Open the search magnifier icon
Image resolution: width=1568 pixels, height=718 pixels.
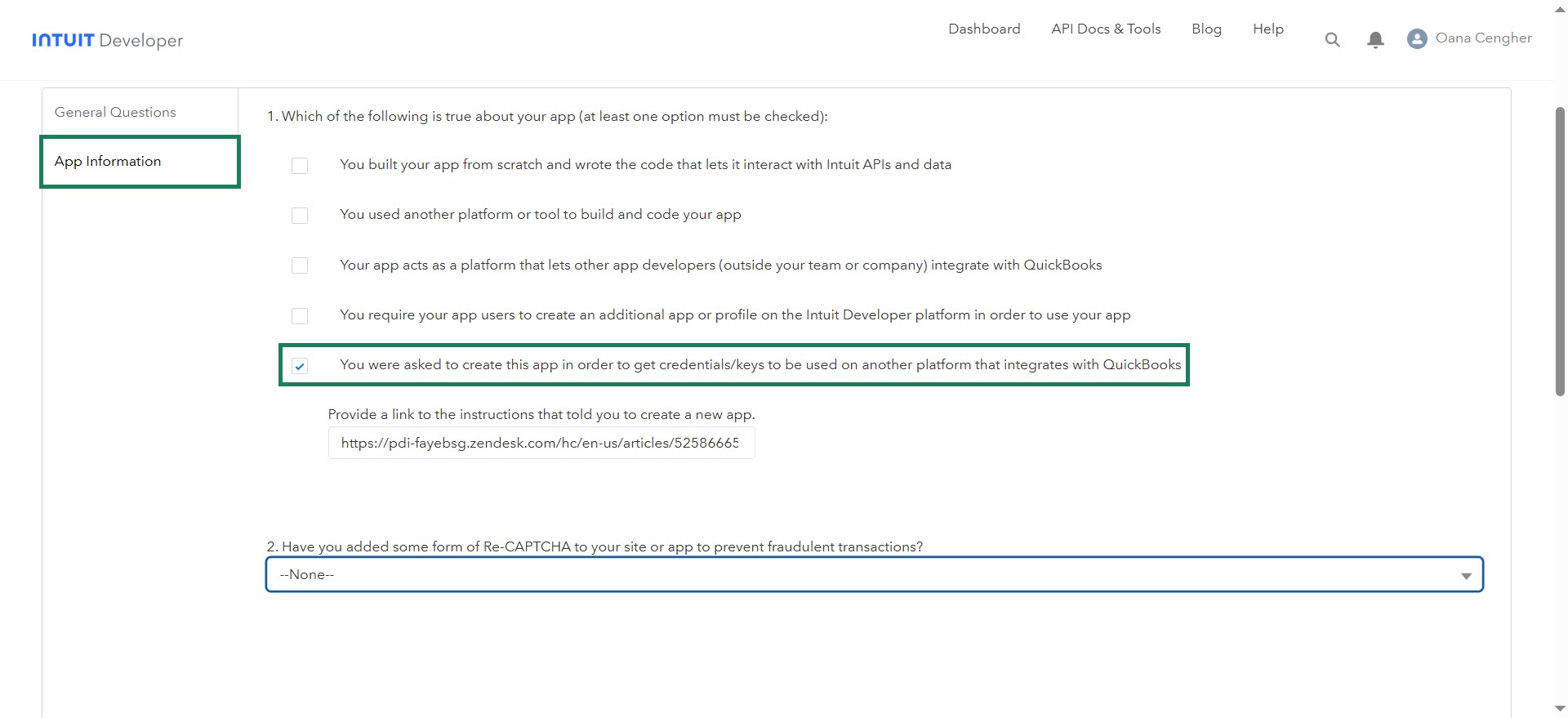click(1332, 39)
